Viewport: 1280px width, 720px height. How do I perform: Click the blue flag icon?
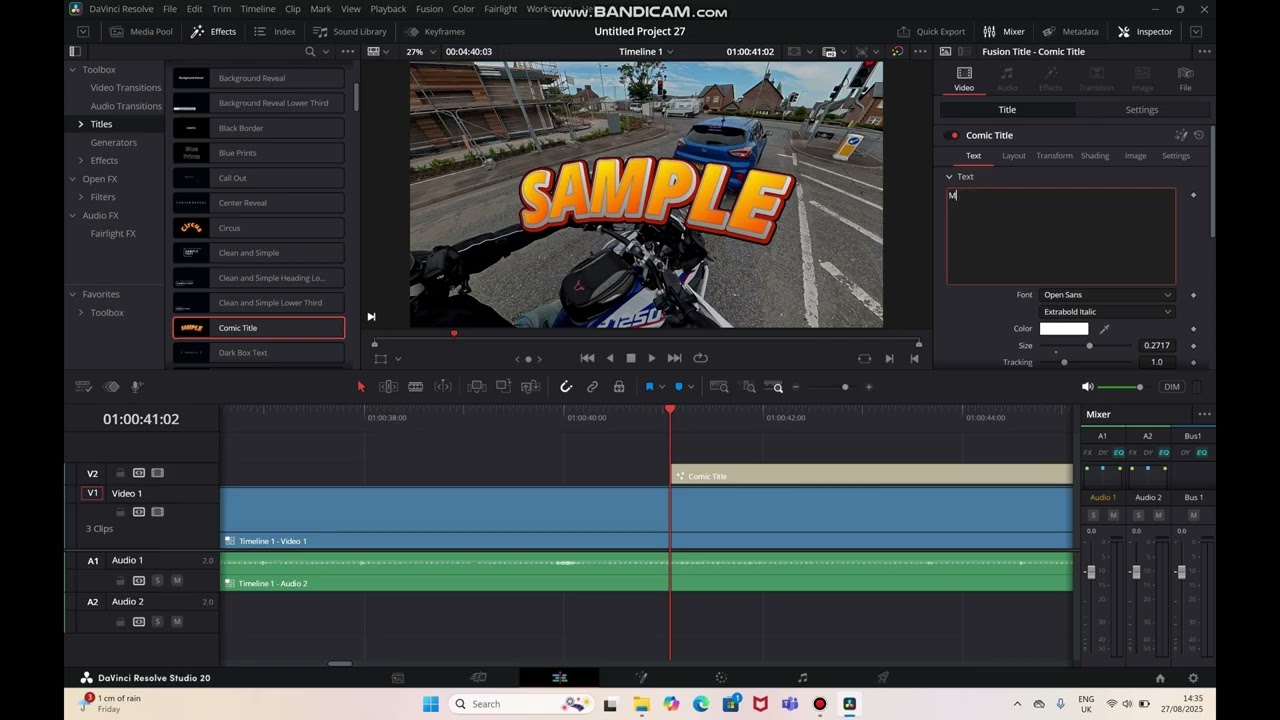[x=649, y=387]
